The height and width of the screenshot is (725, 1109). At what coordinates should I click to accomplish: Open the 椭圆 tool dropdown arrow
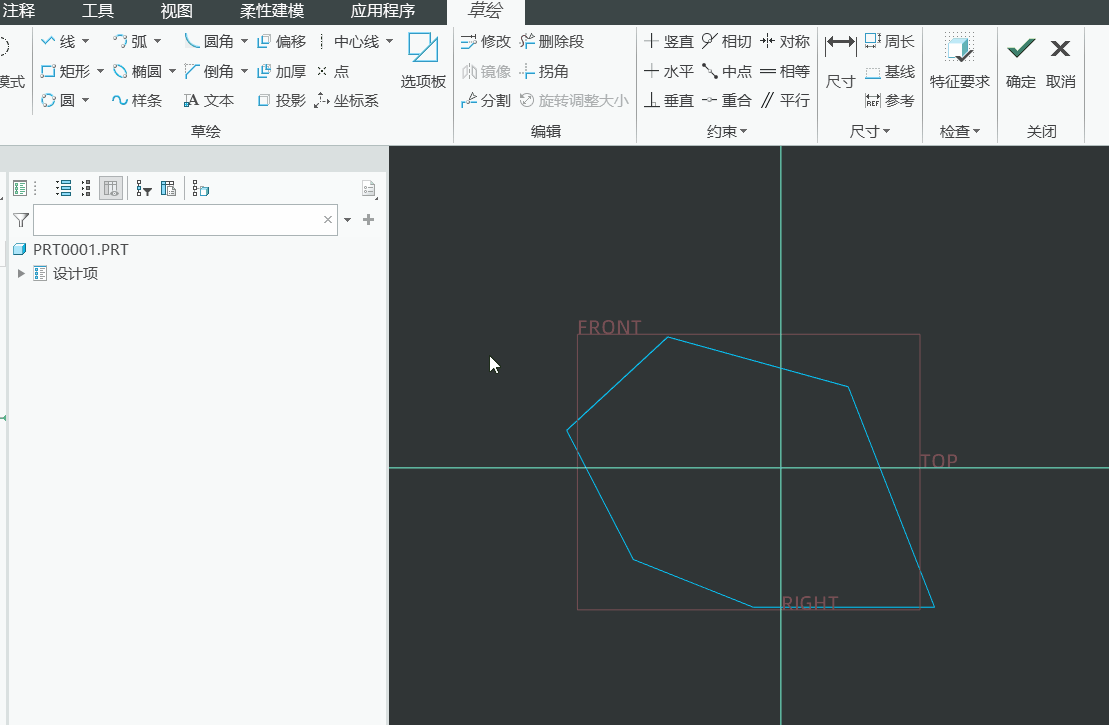click(x=172, y=71)
